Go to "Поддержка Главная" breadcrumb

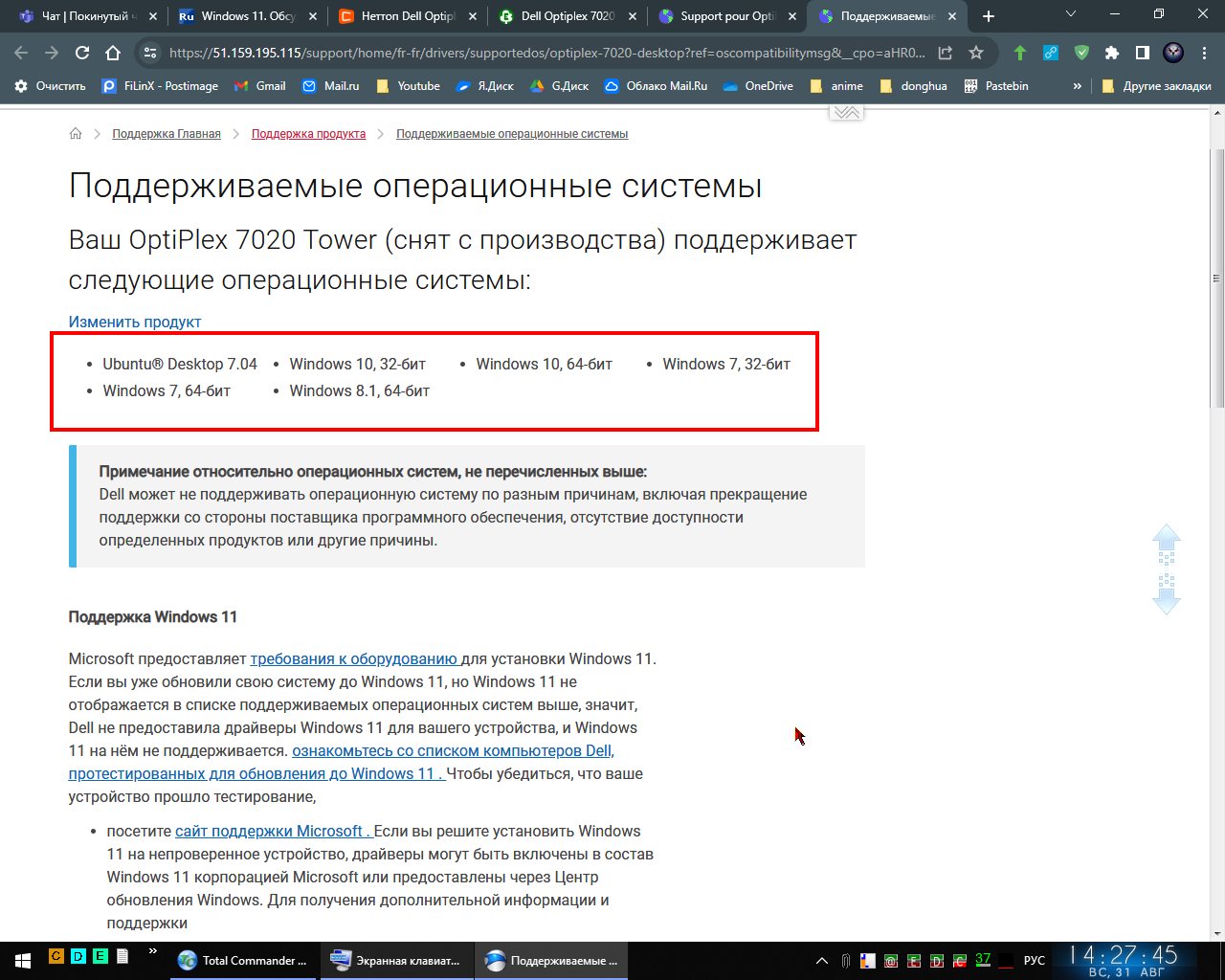click(167, 134)
